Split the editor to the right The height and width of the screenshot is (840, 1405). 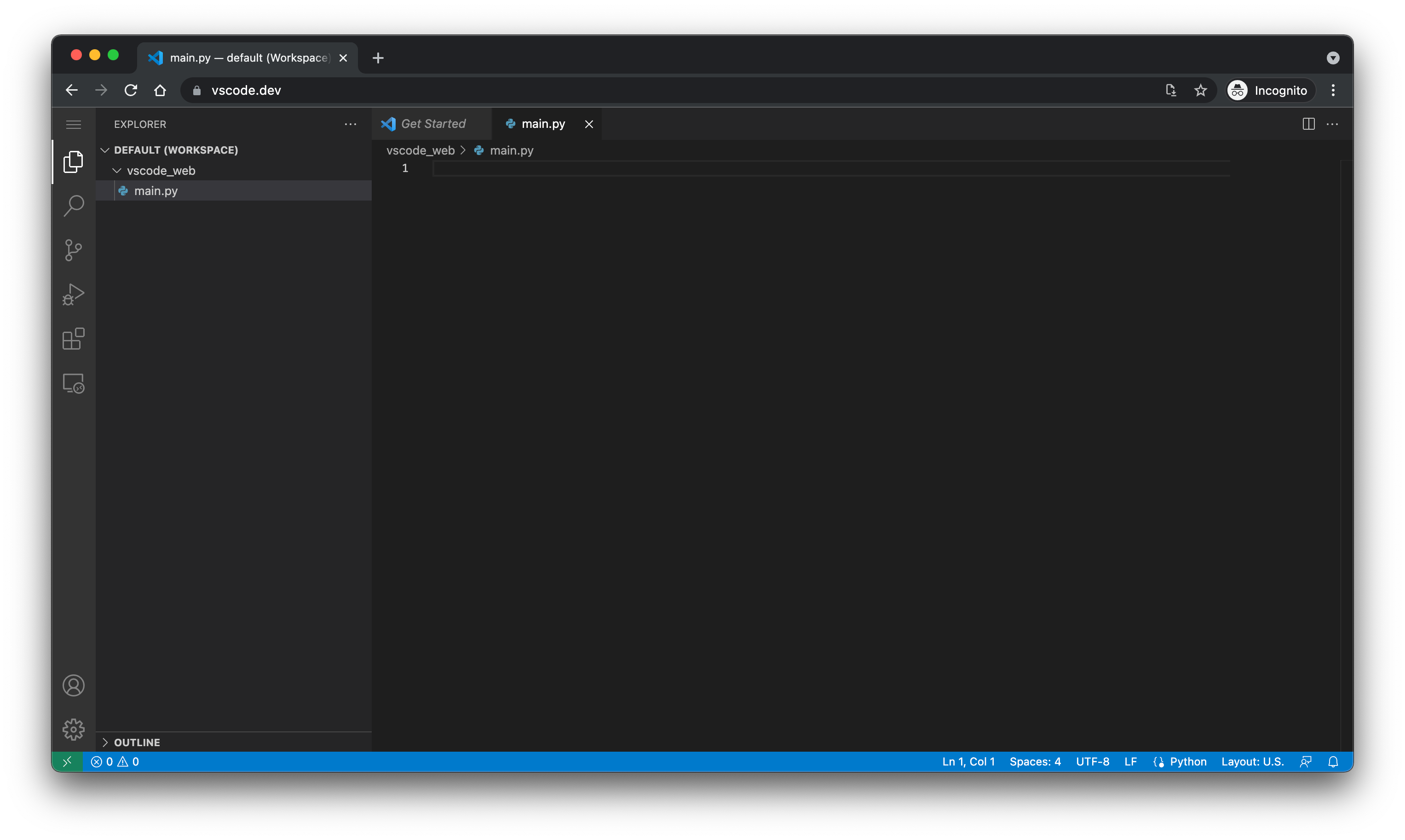coord(1308,124)
